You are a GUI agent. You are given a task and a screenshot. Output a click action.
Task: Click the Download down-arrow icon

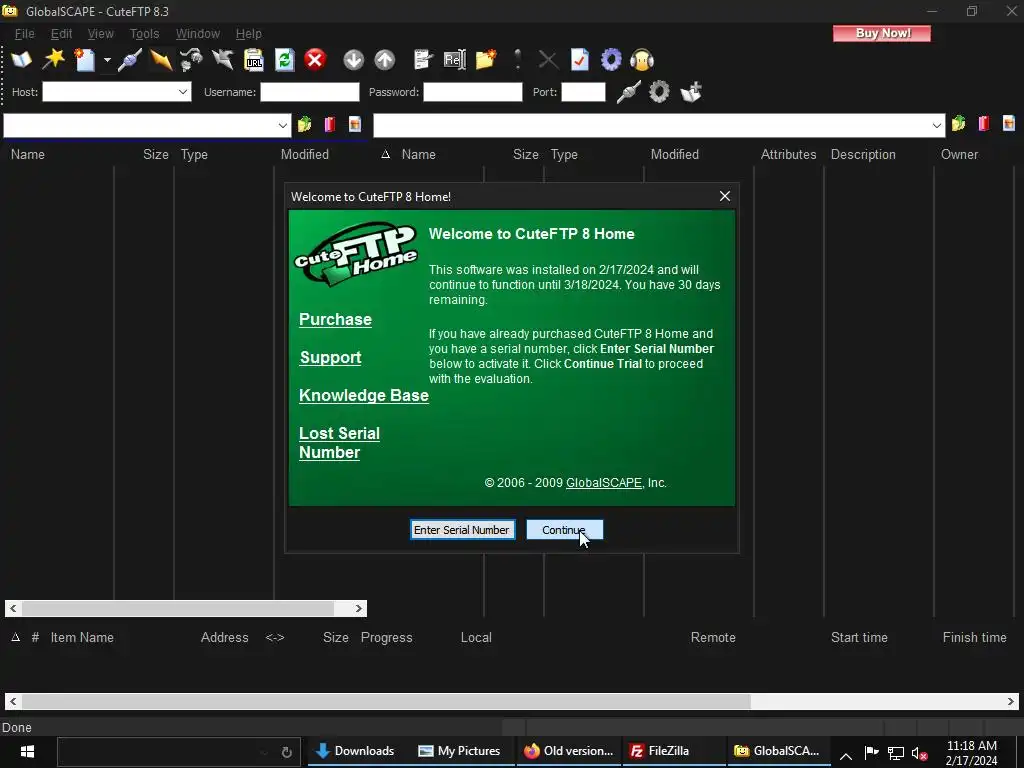353,60
